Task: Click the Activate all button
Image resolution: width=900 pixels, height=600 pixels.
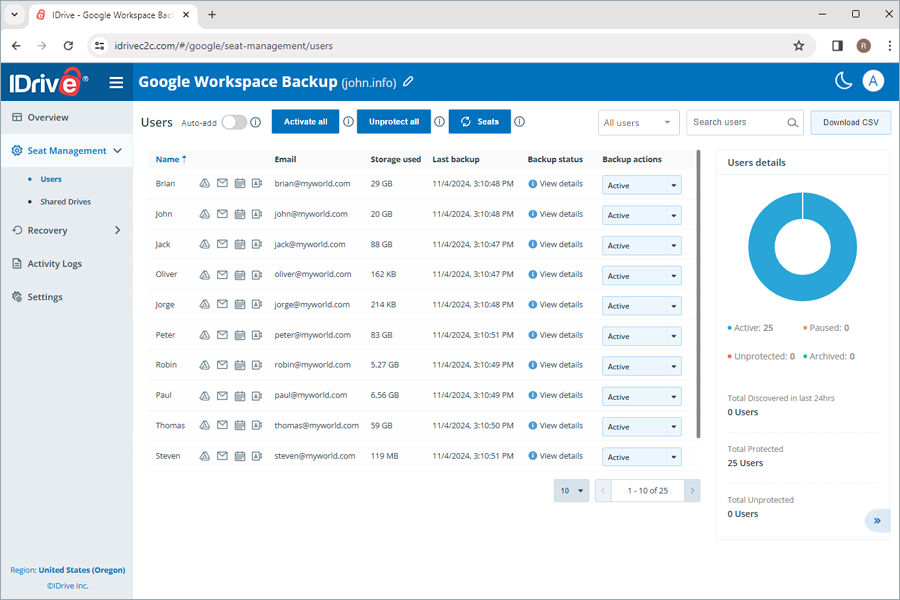Action: (305, 122)
